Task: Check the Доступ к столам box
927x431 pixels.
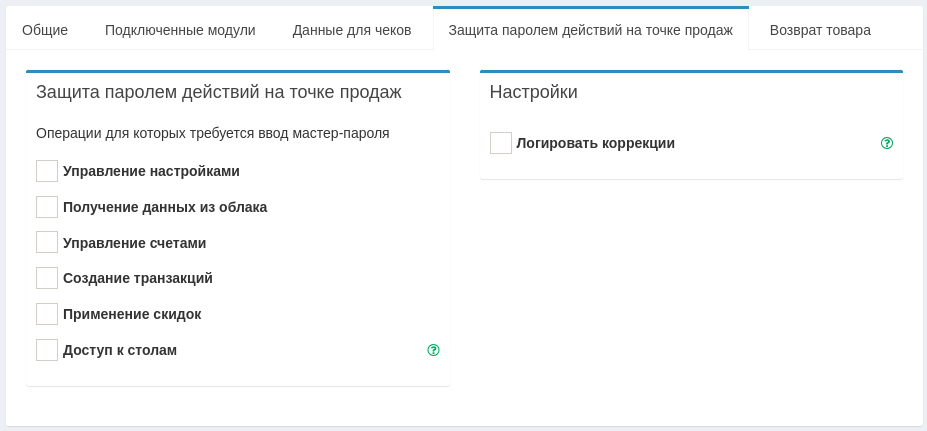Action: coord(47,350)
